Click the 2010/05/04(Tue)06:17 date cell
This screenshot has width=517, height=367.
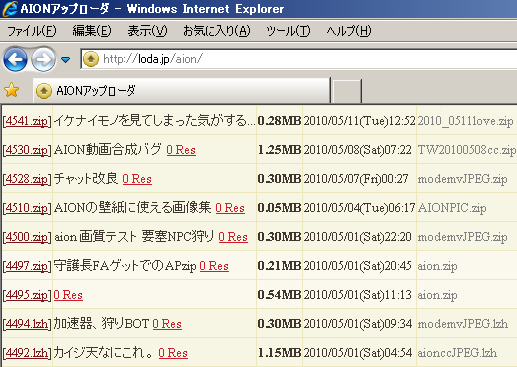point(359,208)
